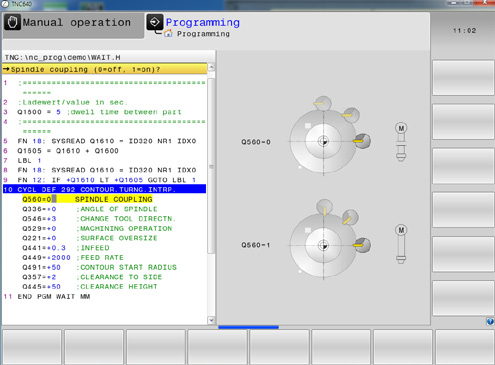Click parameter Q529=+0 MACHINING OPERATION

(97, 228)
